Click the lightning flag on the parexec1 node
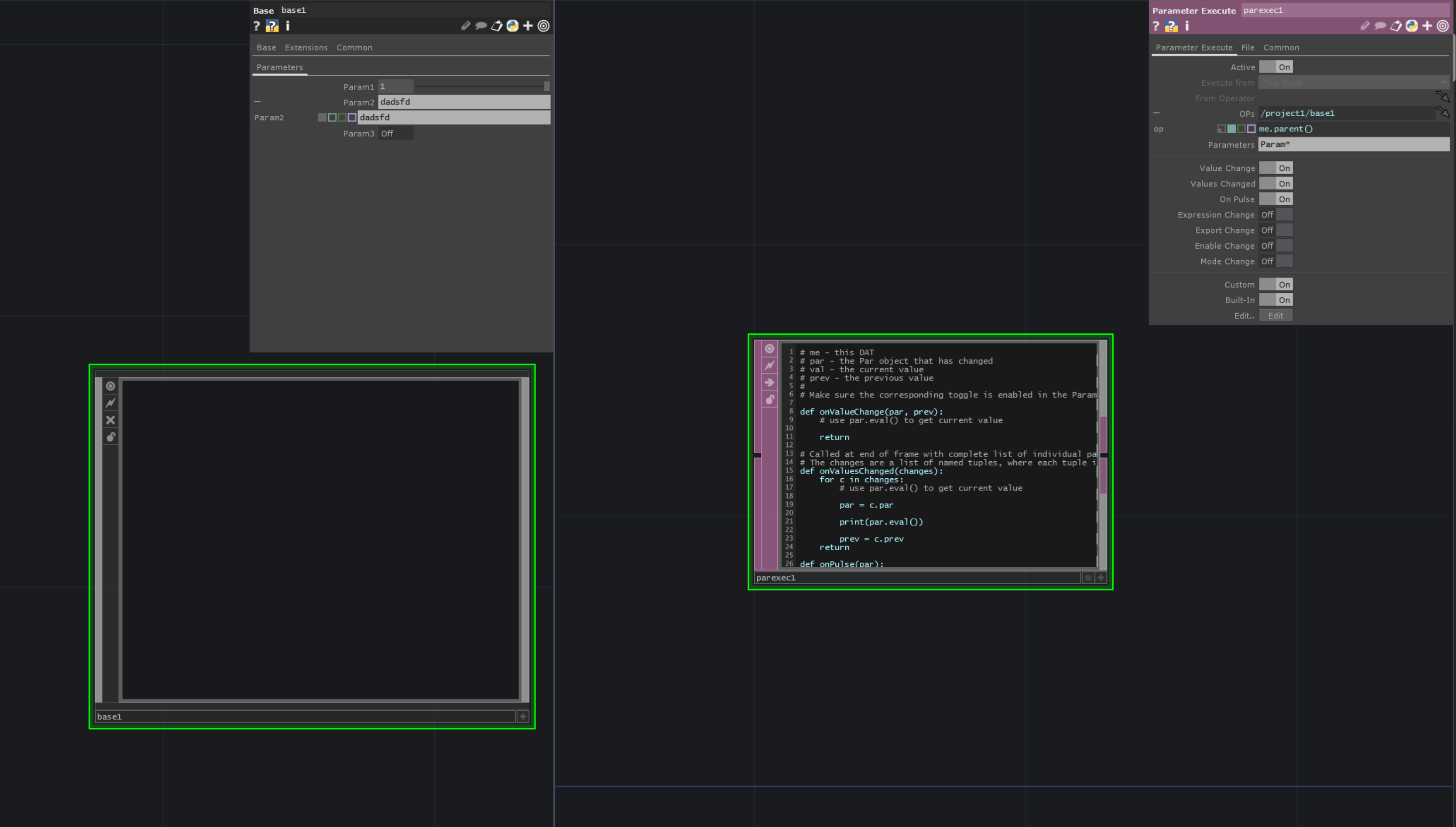The height and width of the screenshot is (827, 1456). point(770,365)
